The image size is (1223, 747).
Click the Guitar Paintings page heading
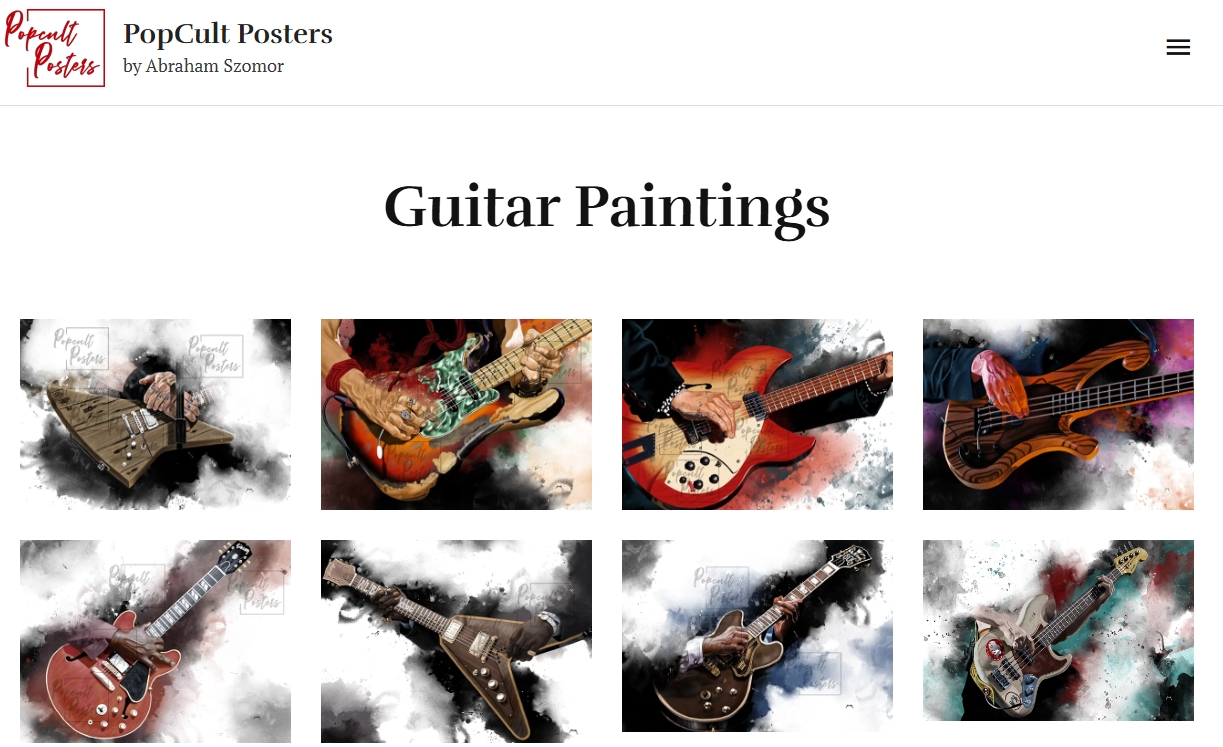click(607, 207)
